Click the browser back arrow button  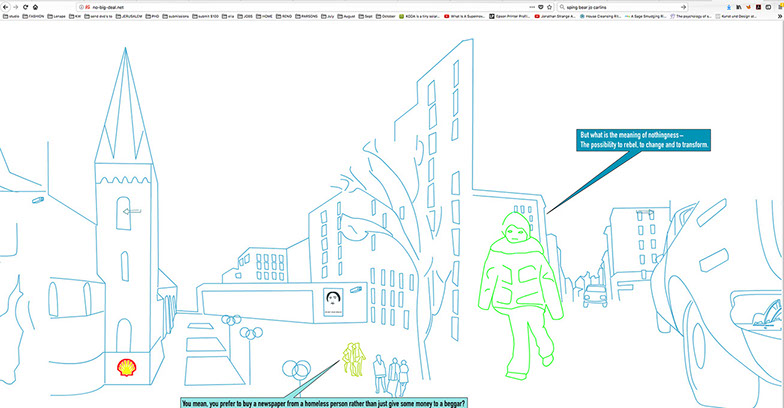point(5,6)
